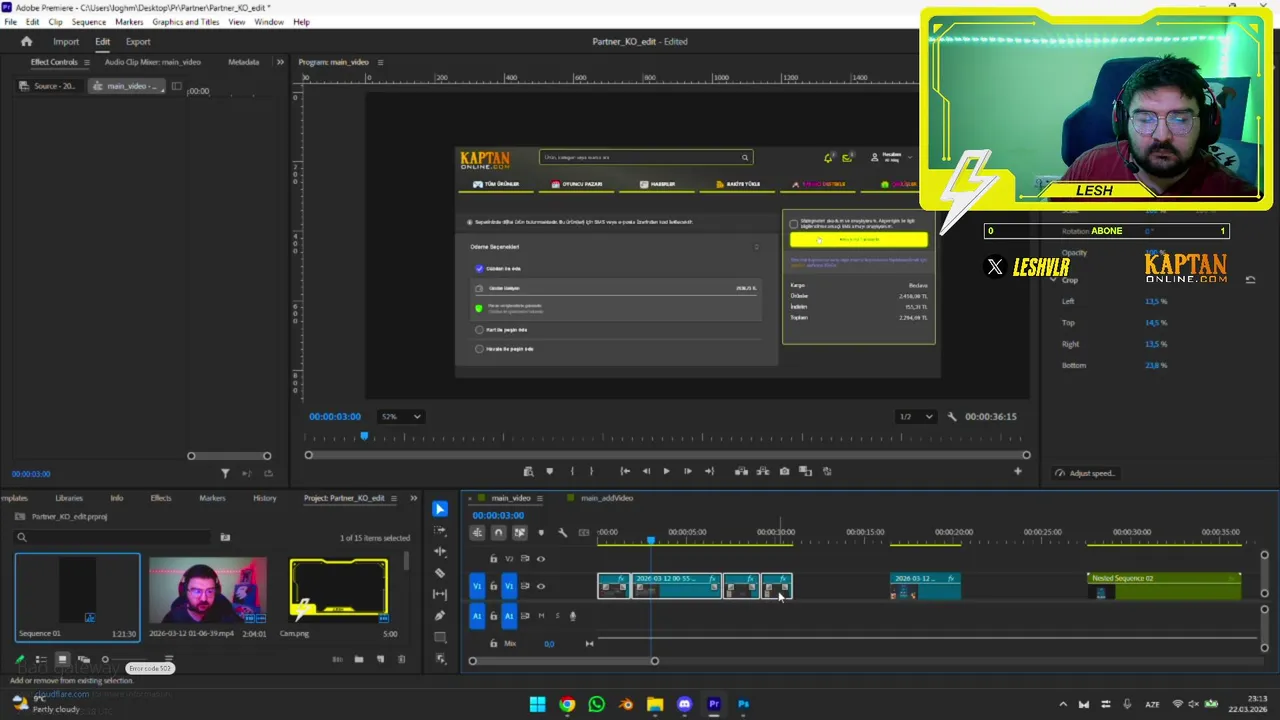This screenshot has width=1280, height=720.
Task: Switch to the Import workspace
Action: click(66, 42)
